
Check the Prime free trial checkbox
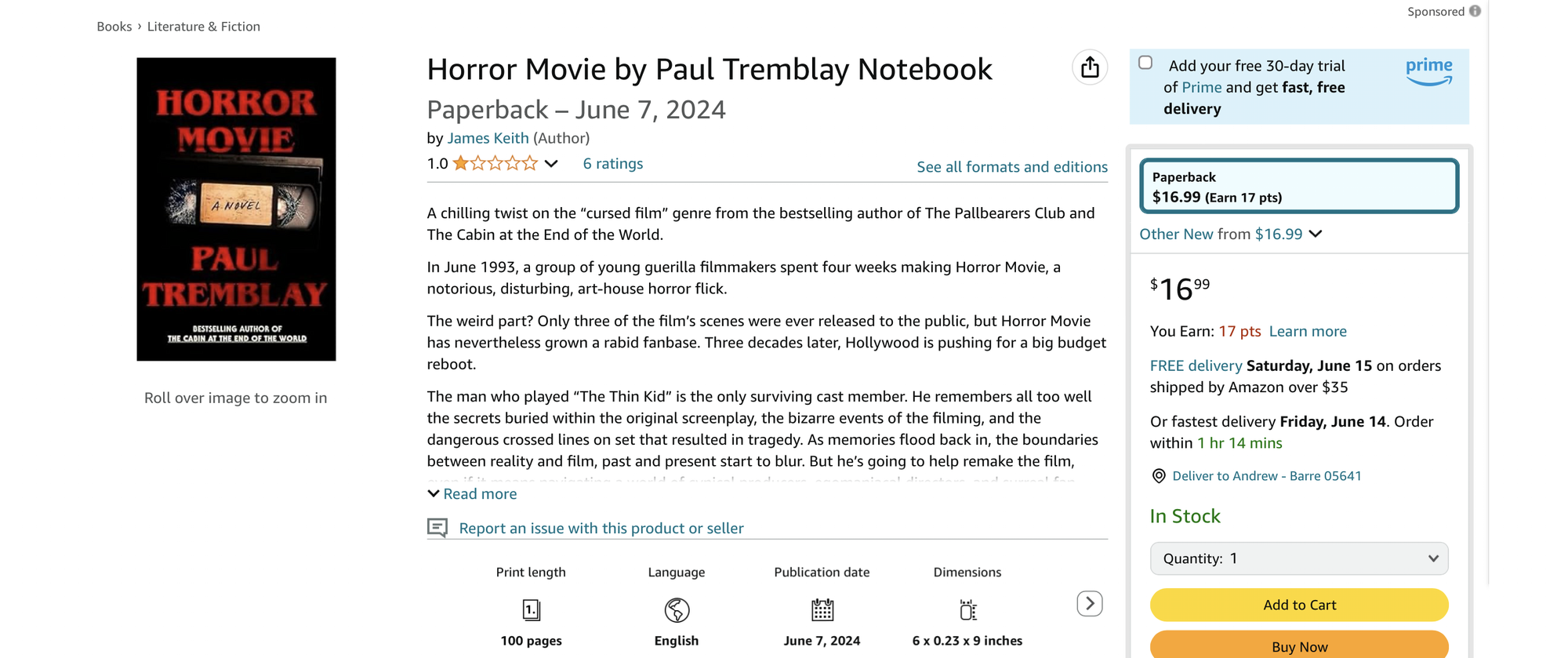(1145, 63)
